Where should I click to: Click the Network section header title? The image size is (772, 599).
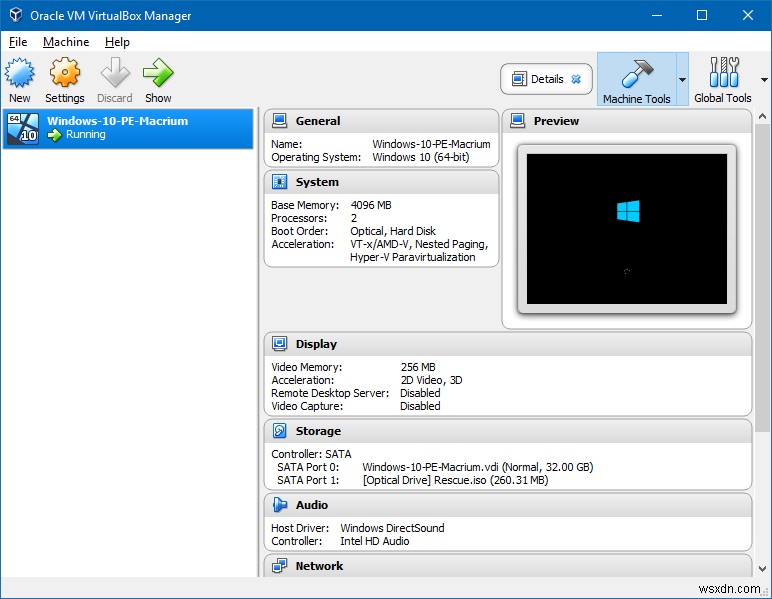319,566
